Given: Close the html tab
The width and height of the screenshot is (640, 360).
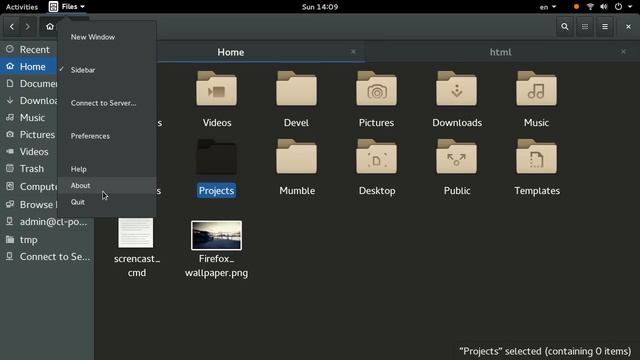Looking at the screenshot, I should click(x=623, y=51).
